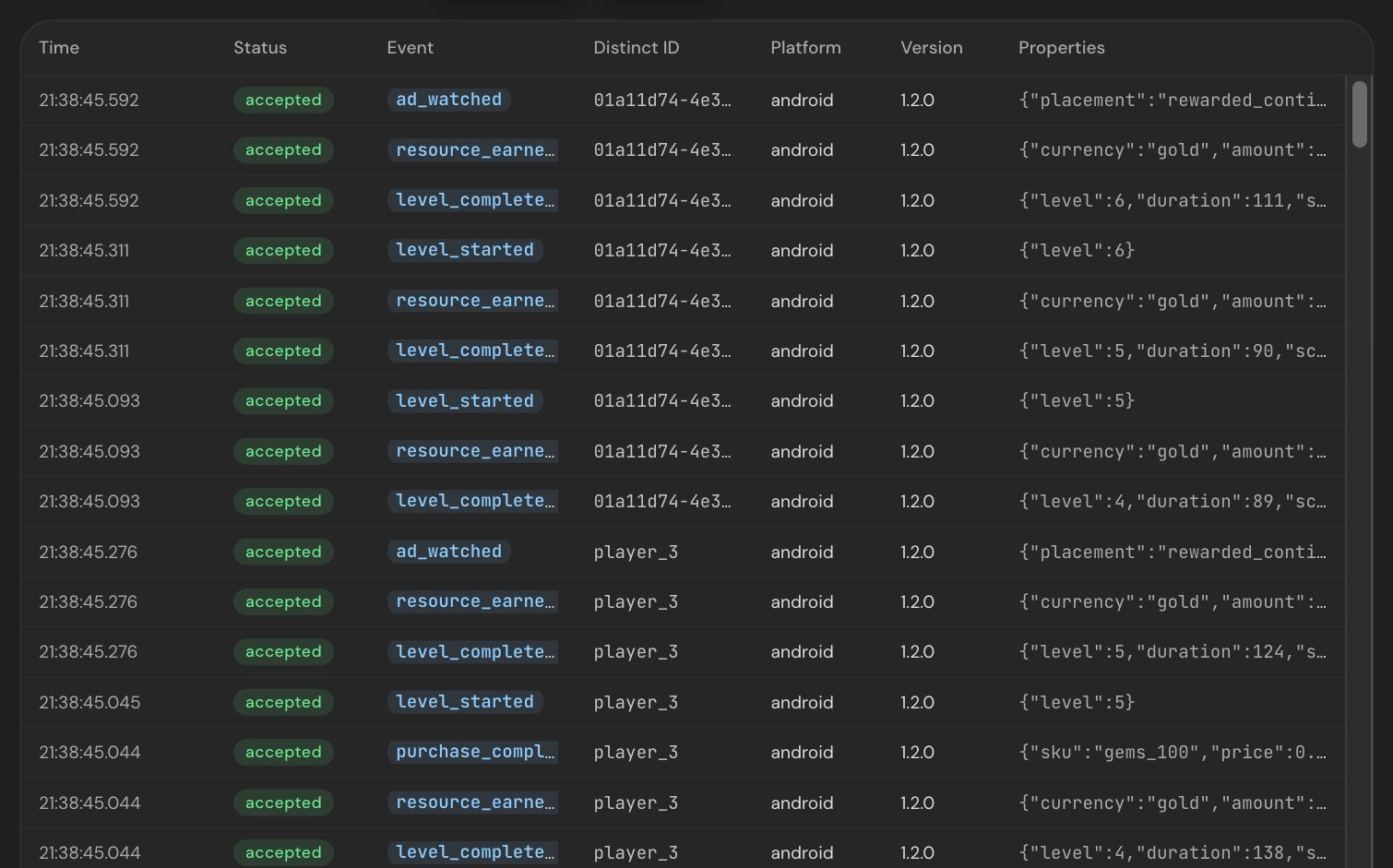The width and height of the screenshot is (1393, 868).
Task: Click the Properties column header
Action: point(1062,48)
